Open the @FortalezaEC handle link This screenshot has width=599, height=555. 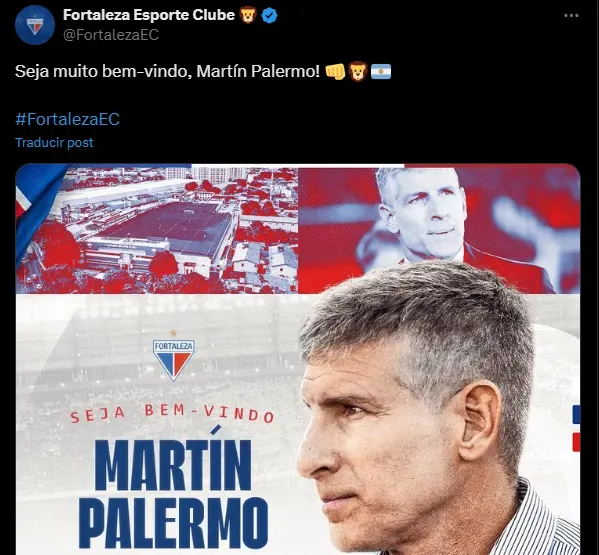point(111,35)
